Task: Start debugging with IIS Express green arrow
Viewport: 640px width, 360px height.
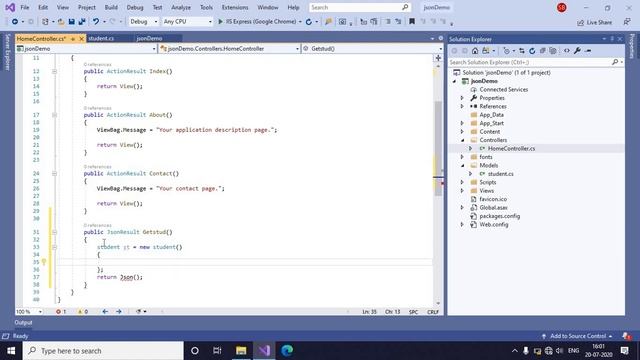Action: click(220, 22)
